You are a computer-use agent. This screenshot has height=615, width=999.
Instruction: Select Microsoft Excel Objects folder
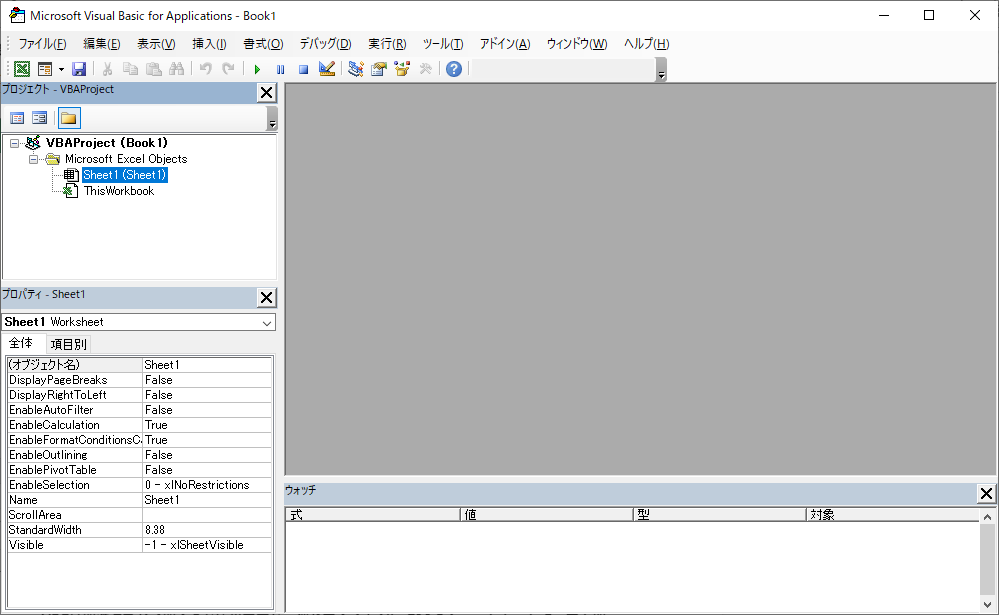[126, 159]
